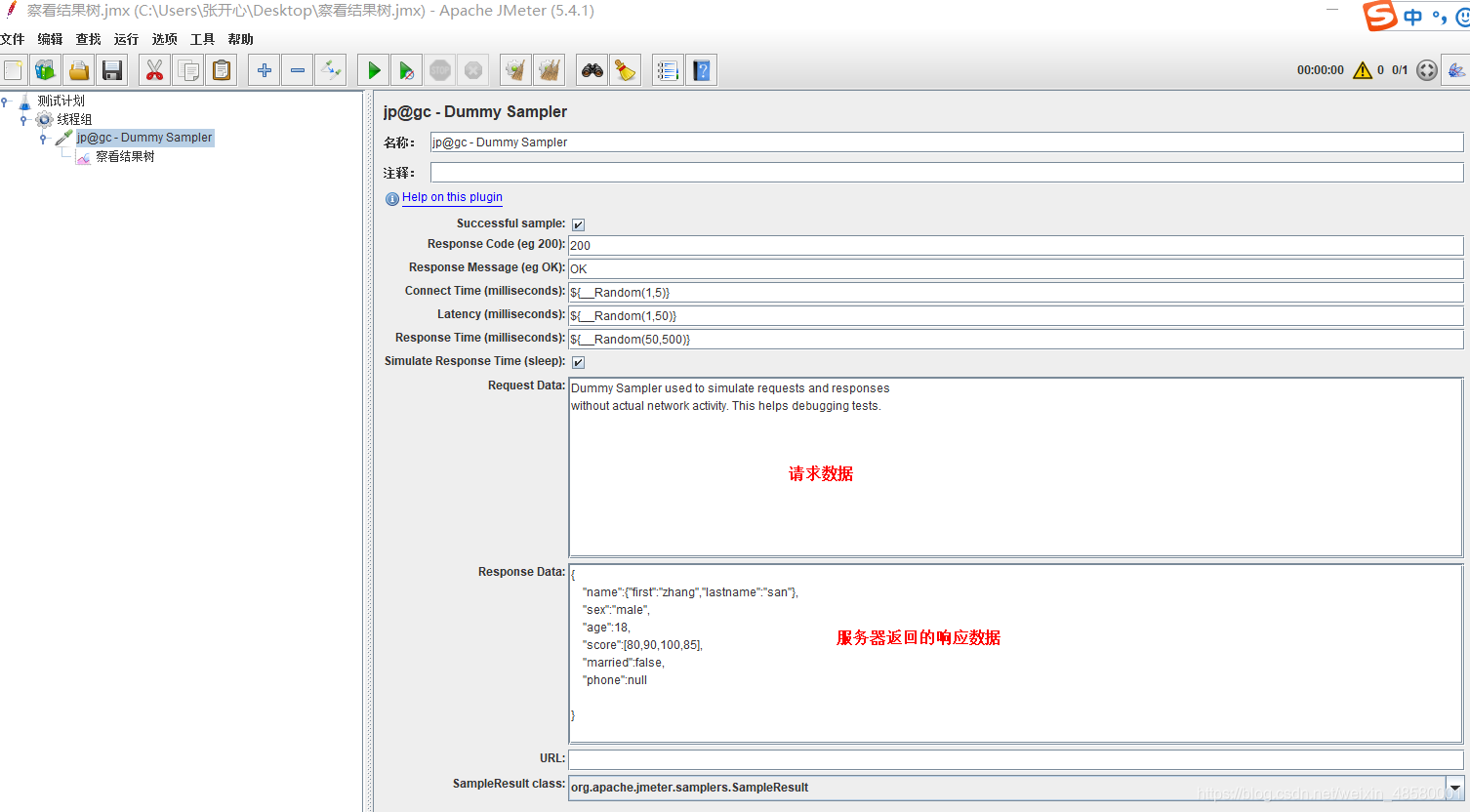Reset search using the brush icon
This screenshot has height=812, width=1470.
(625, 70)
